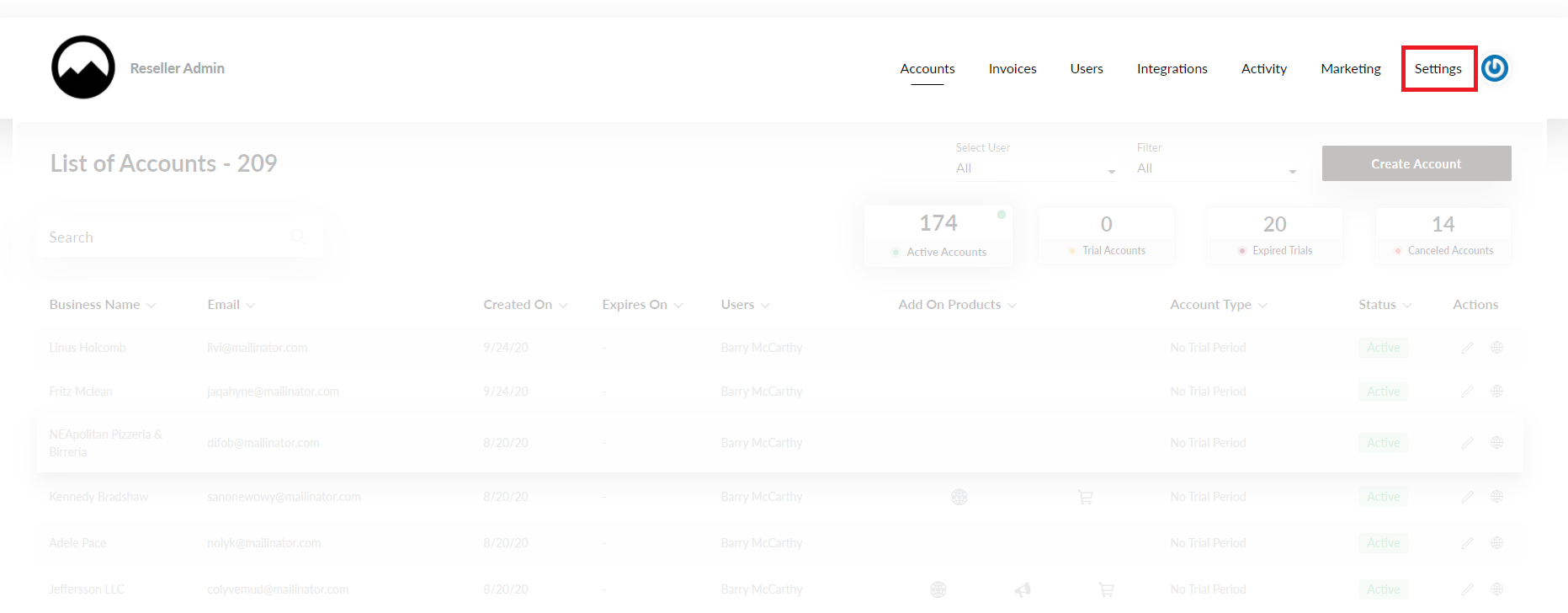Click the website add-on icon for Jeffersson LLC
This screenshot has width=1568, height=613.
pos(938,589)
